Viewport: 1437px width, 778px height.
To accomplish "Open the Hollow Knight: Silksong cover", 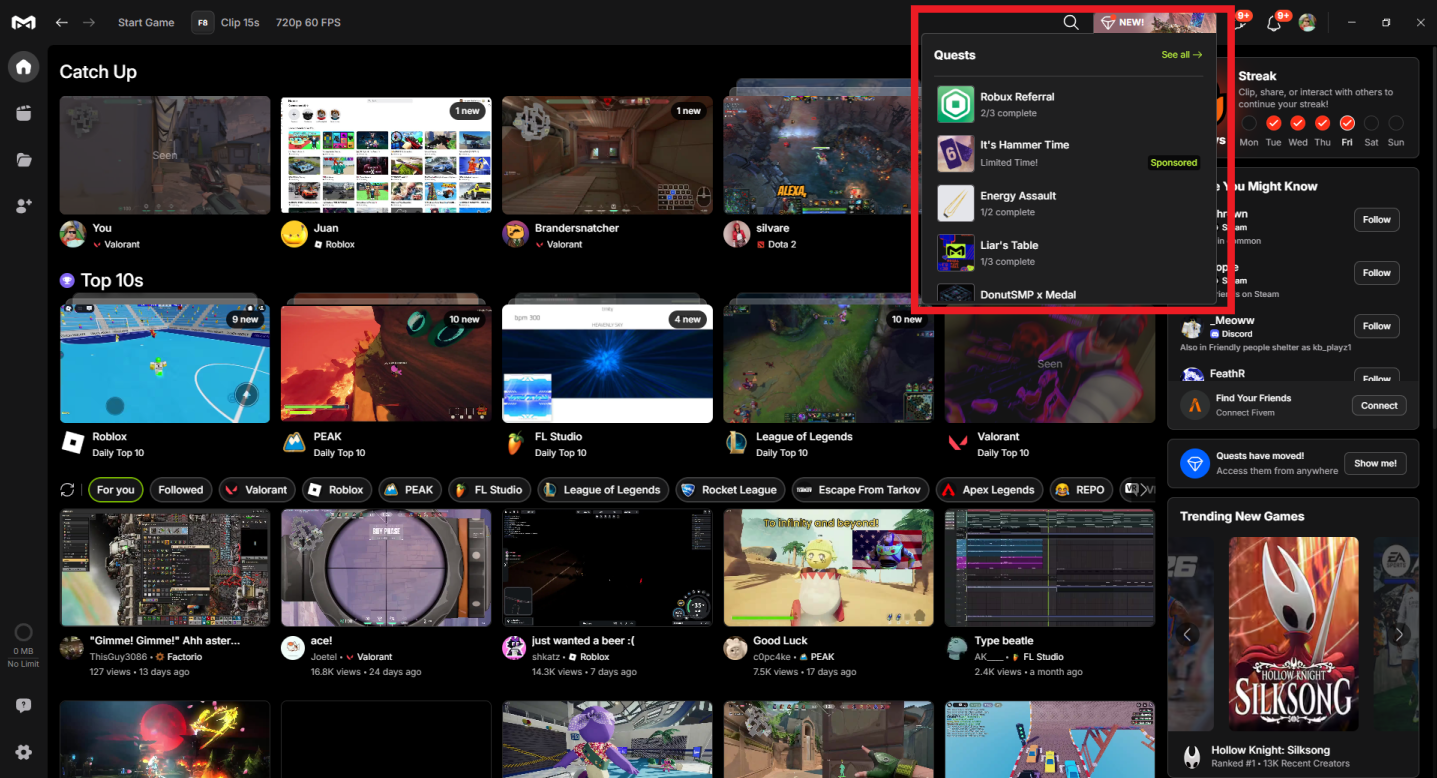I will 1293,634.
